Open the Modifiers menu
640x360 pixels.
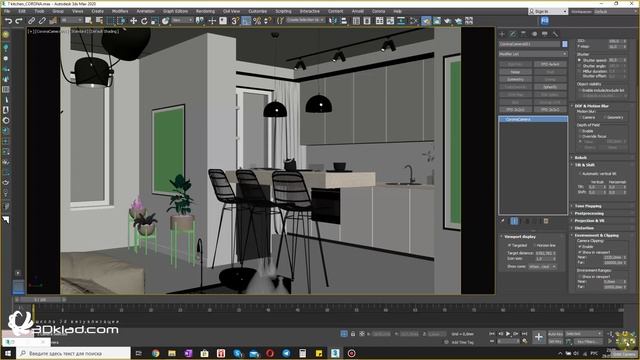pos(120,11)
